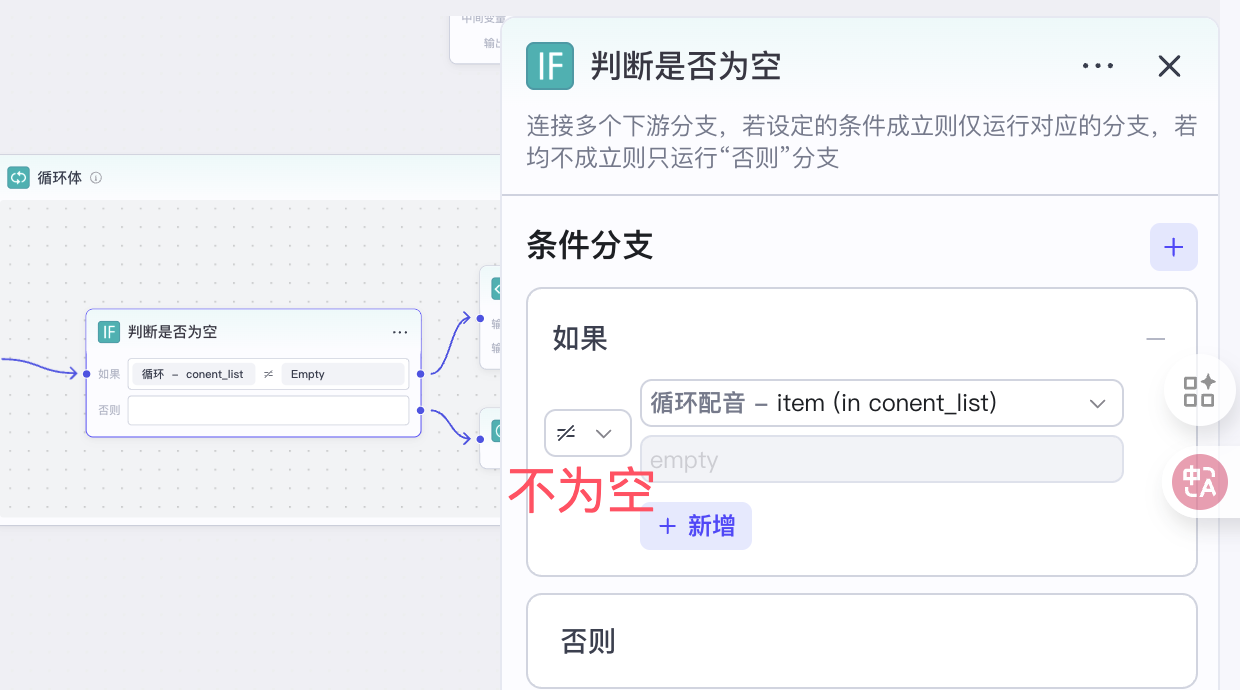
Task: Click the 判断是否为空 title in the panel
Action: (x=685, y=66)
